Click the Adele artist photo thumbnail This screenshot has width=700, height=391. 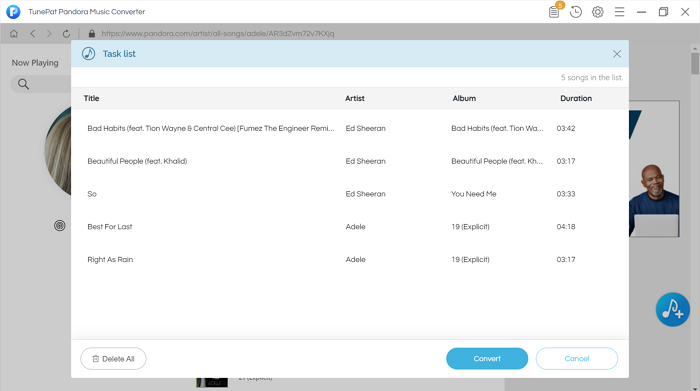click(58, 151)
